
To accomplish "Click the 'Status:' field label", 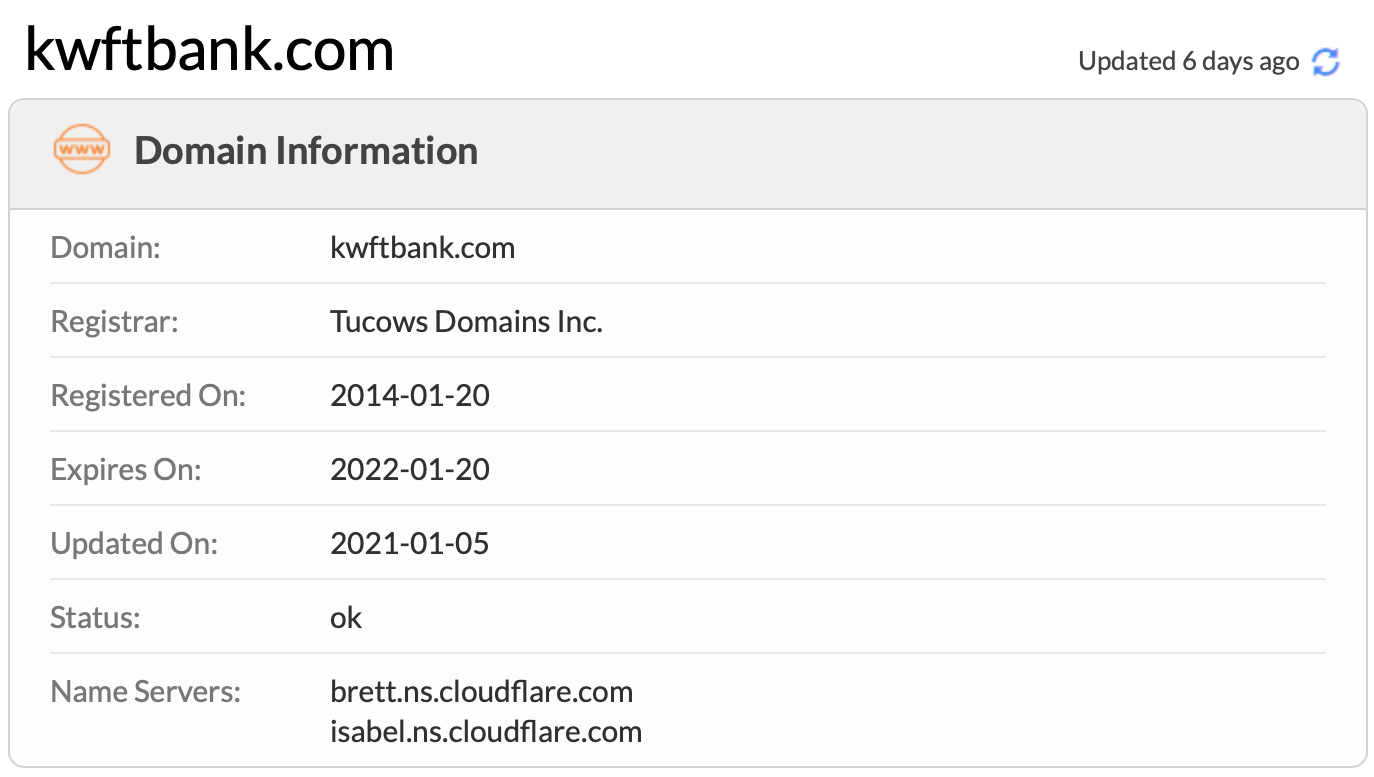I will click(95, 618).
